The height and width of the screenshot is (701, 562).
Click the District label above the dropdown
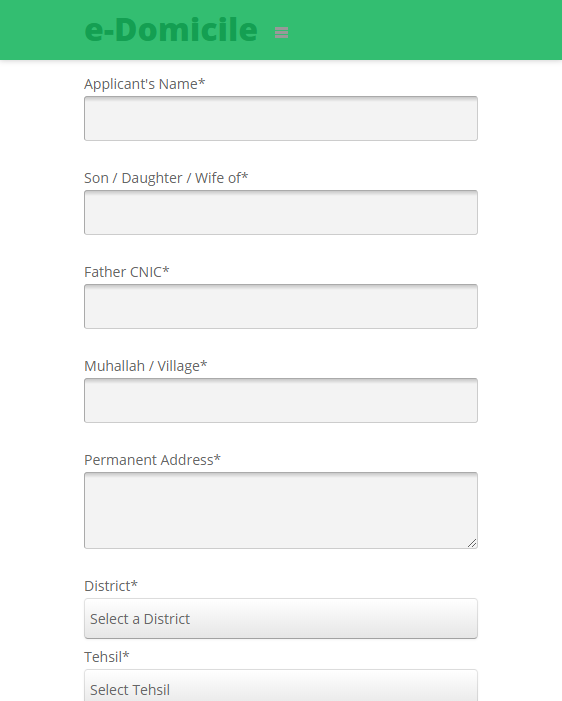point(111,586)
